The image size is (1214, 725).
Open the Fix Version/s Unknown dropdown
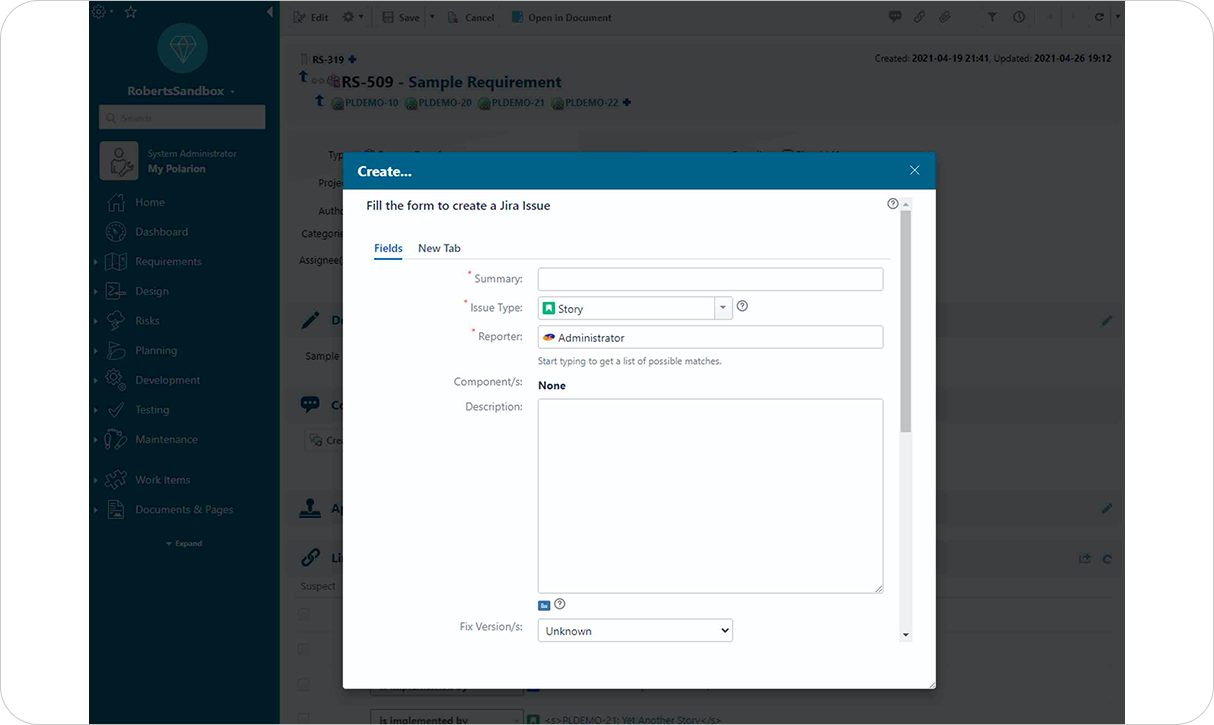[635, 631]
